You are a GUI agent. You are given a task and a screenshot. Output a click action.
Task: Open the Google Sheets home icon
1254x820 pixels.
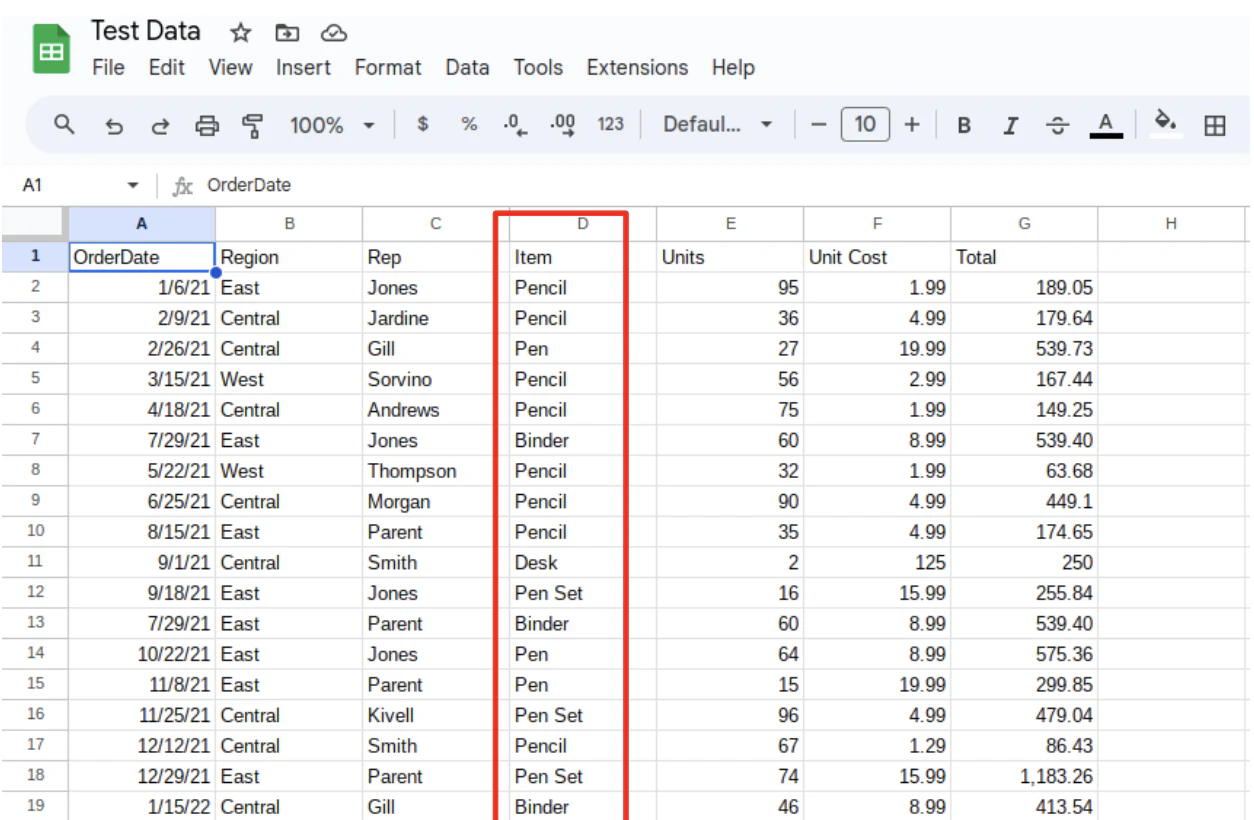51,49
